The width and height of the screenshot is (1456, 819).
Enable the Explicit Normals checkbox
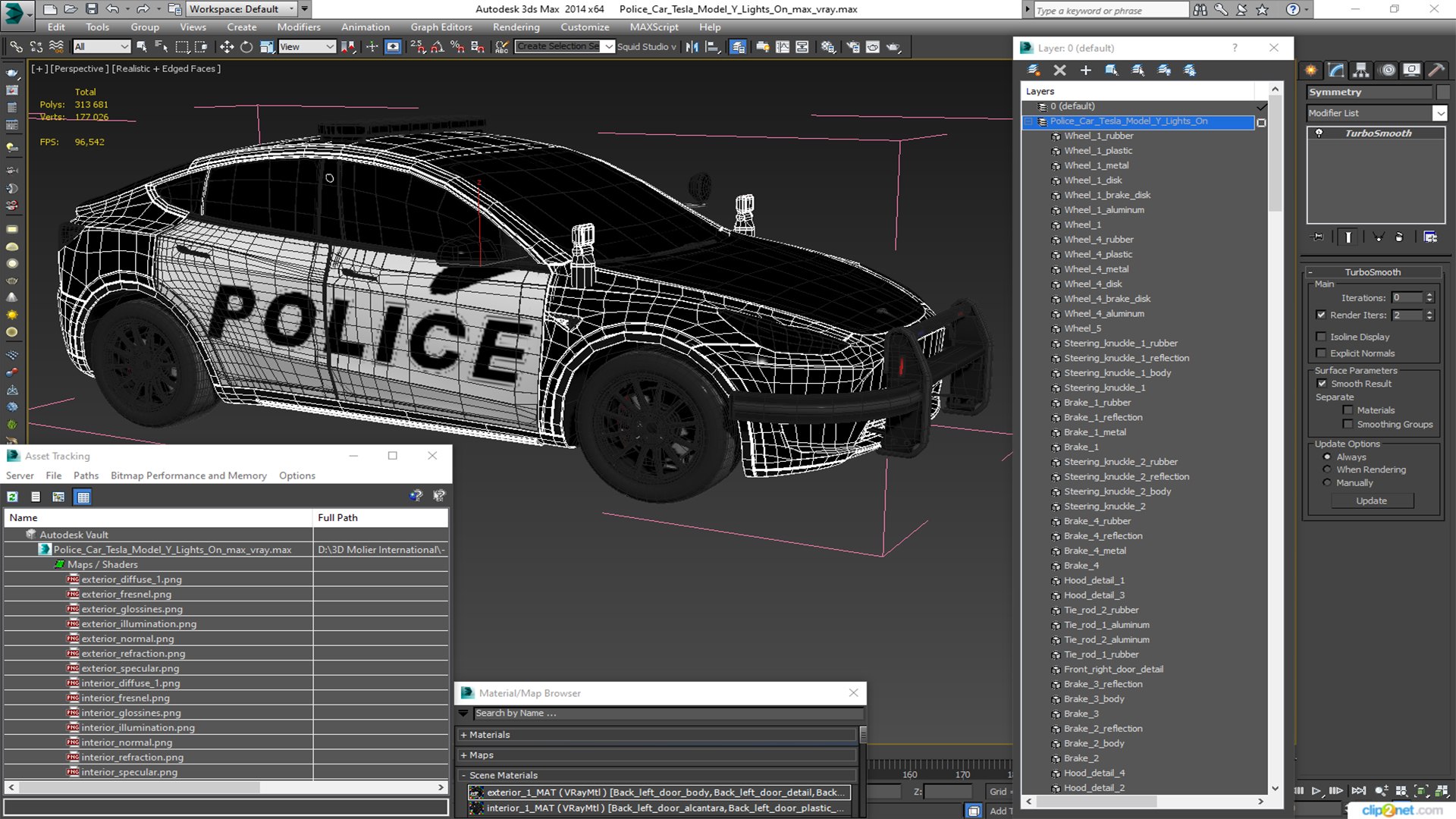pyautogui.click(x=1321, y=353)
